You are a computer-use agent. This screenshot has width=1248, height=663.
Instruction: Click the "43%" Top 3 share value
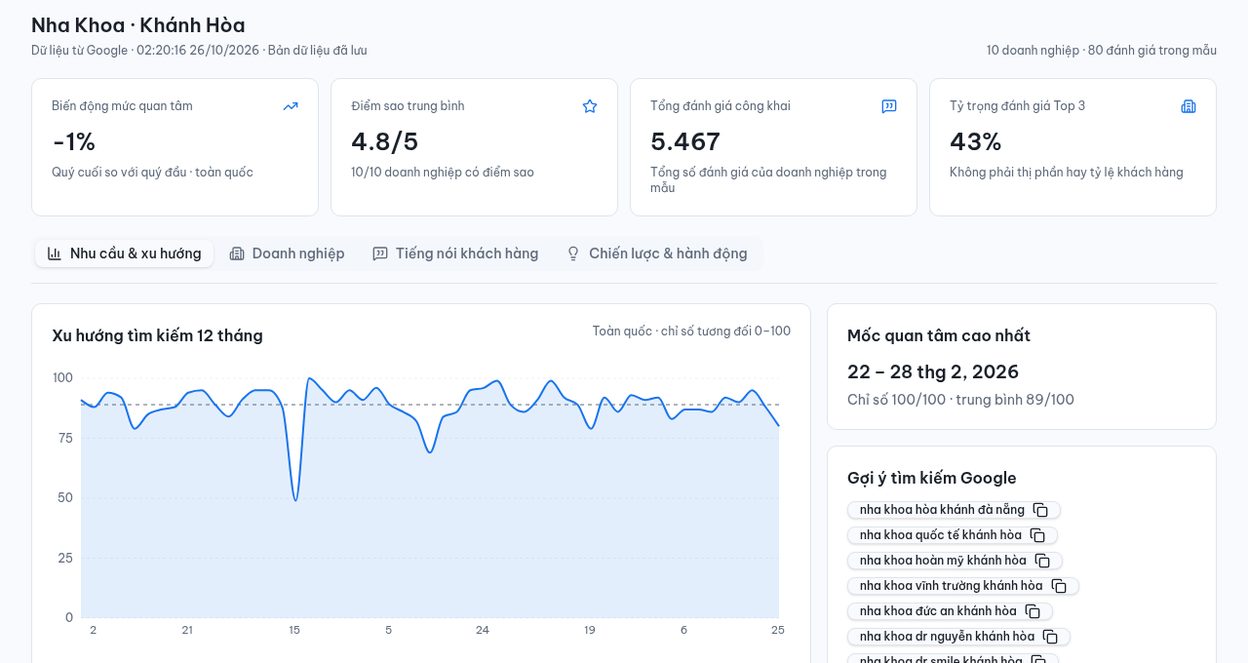[x=976, y=142]
